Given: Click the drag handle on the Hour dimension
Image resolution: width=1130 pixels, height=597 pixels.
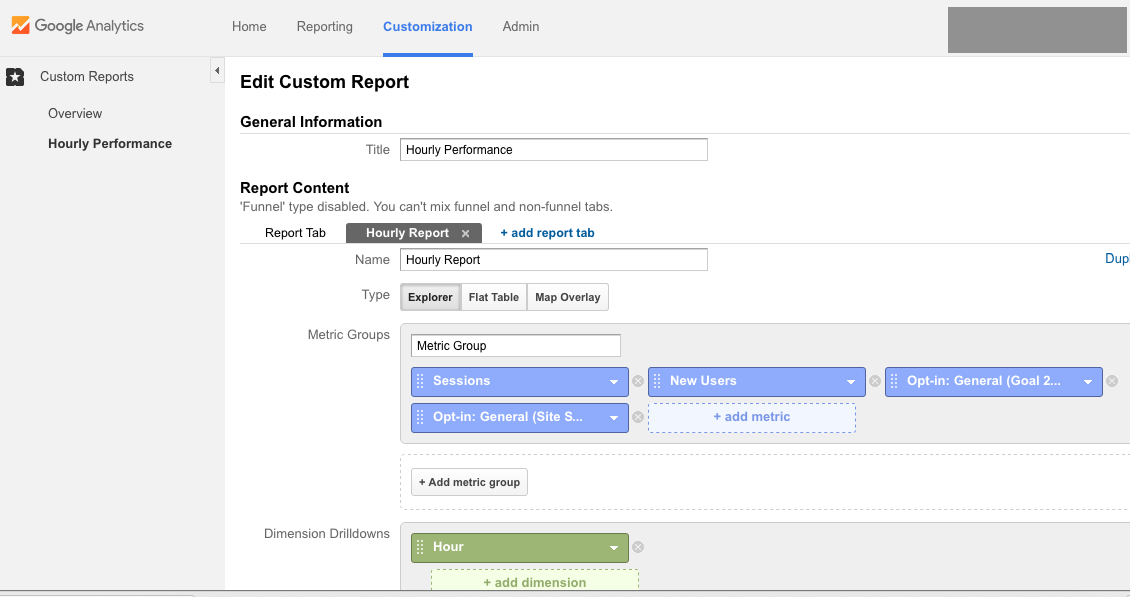Looking at the screenshot, I should click(420, 547).
